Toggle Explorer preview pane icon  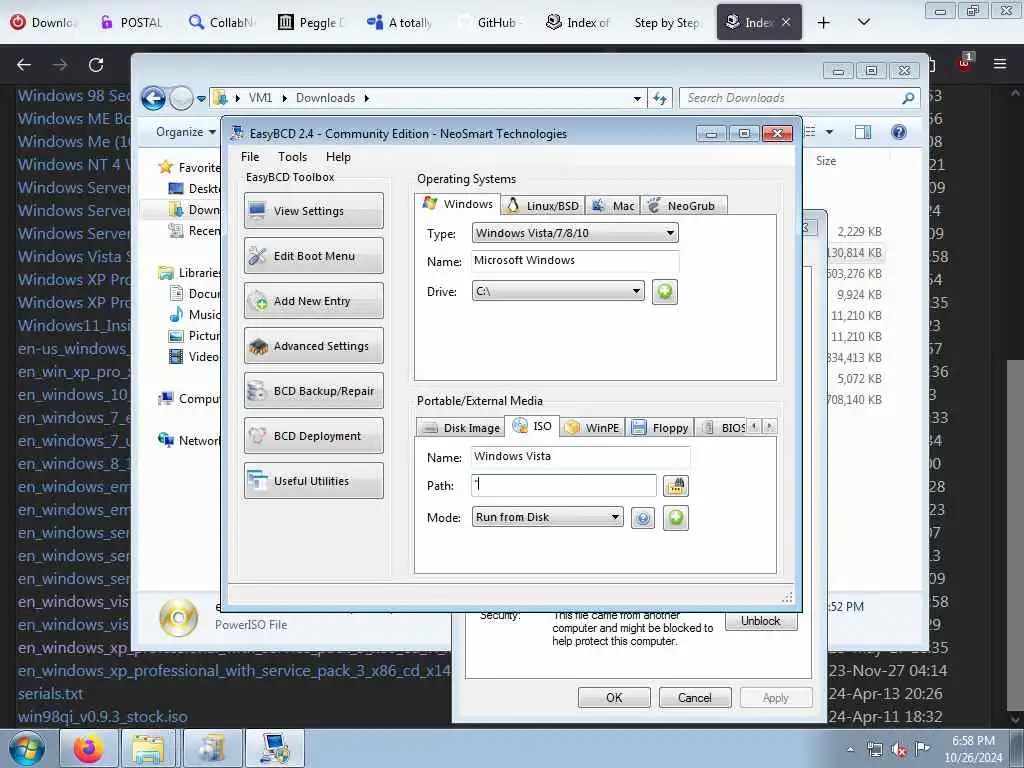(863, 132)
